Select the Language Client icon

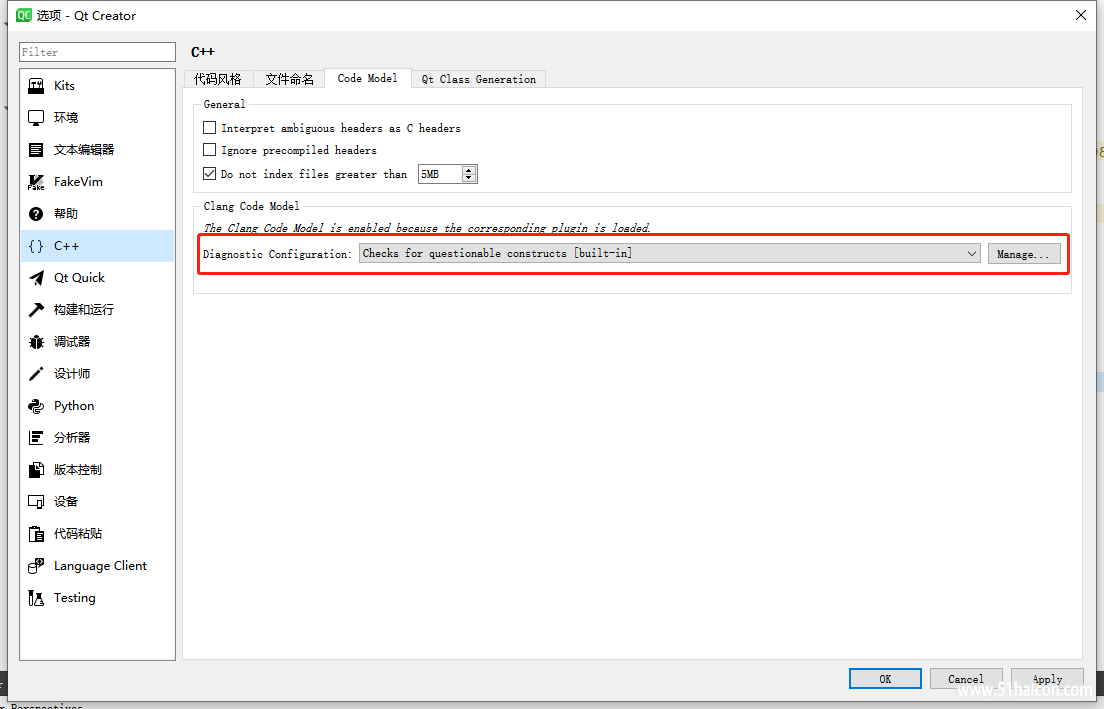tap(36, 566)
